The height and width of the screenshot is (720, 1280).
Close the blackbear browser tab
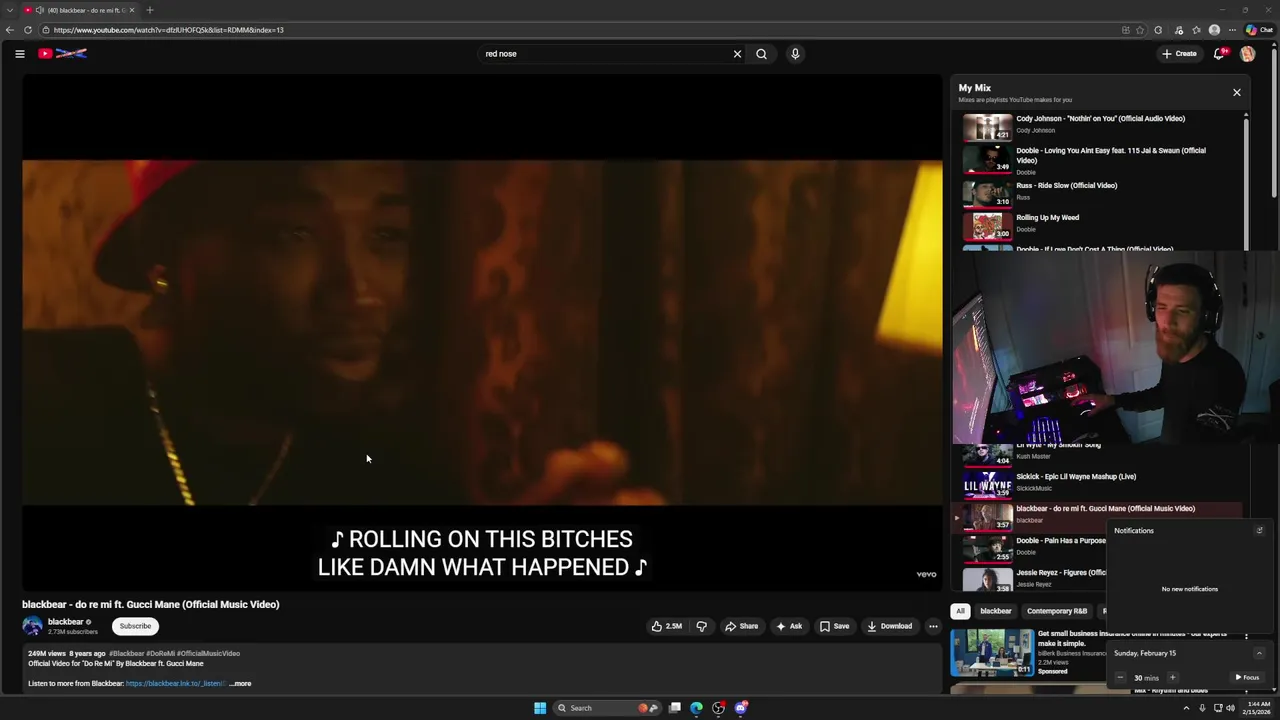tap(131, 10)
